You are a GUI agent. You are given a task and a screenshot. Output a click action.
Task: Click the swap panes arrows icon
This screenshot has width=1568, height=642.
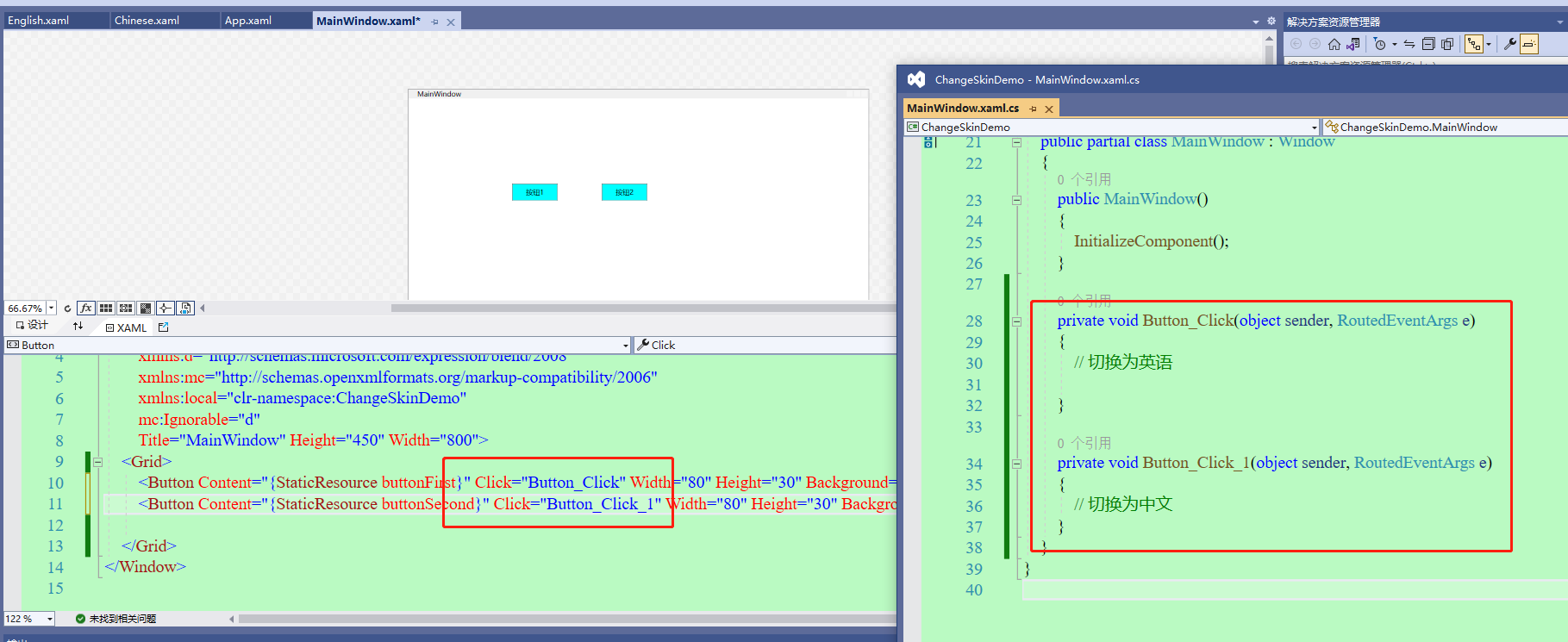[78, 327]
